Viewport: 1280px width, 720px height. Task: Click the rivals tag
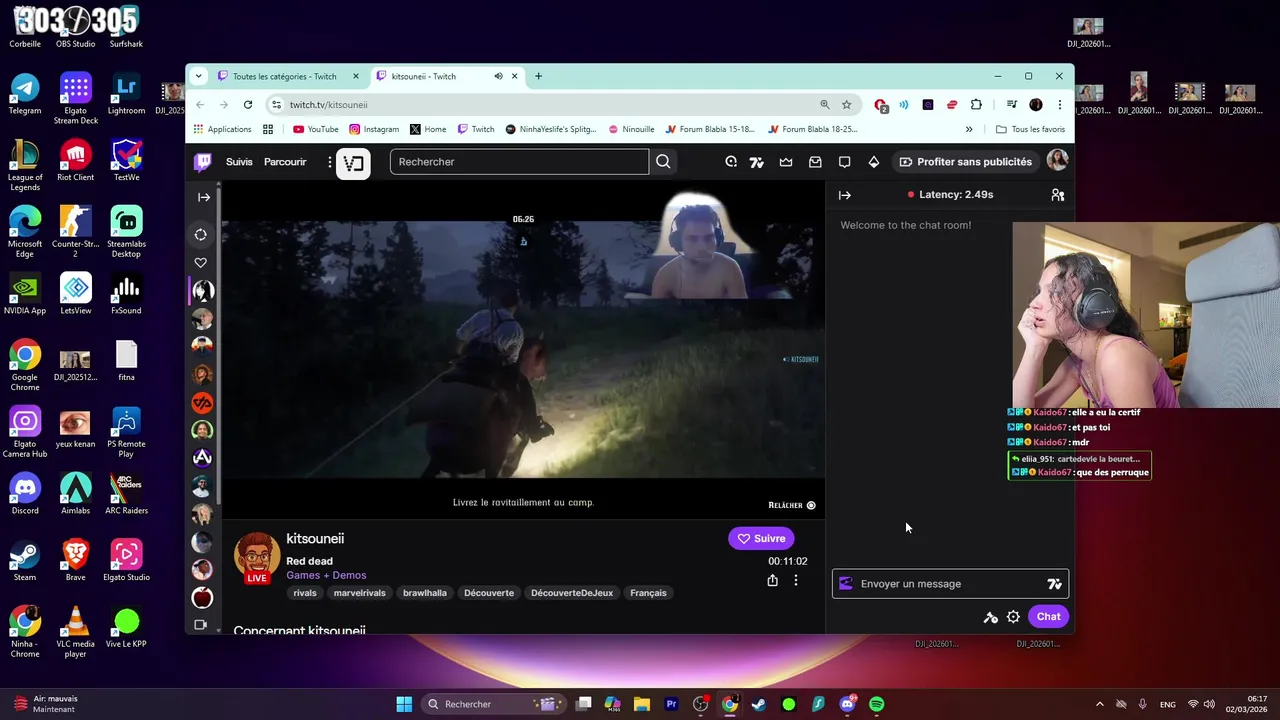(305, 593)
